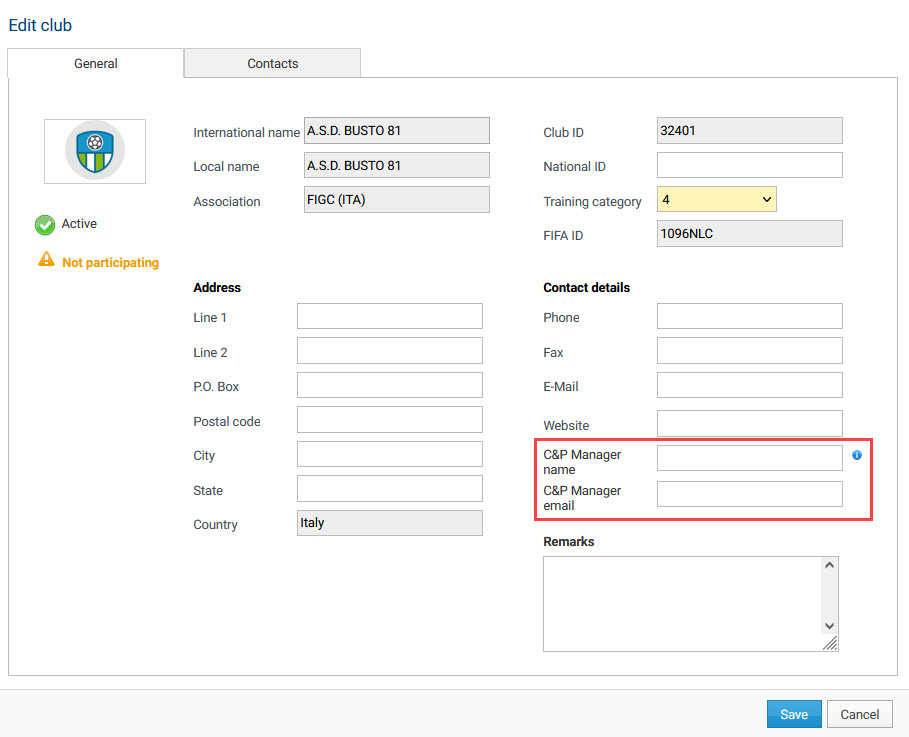
Task: Click the Not participating status text
Action: click(110, 263)
